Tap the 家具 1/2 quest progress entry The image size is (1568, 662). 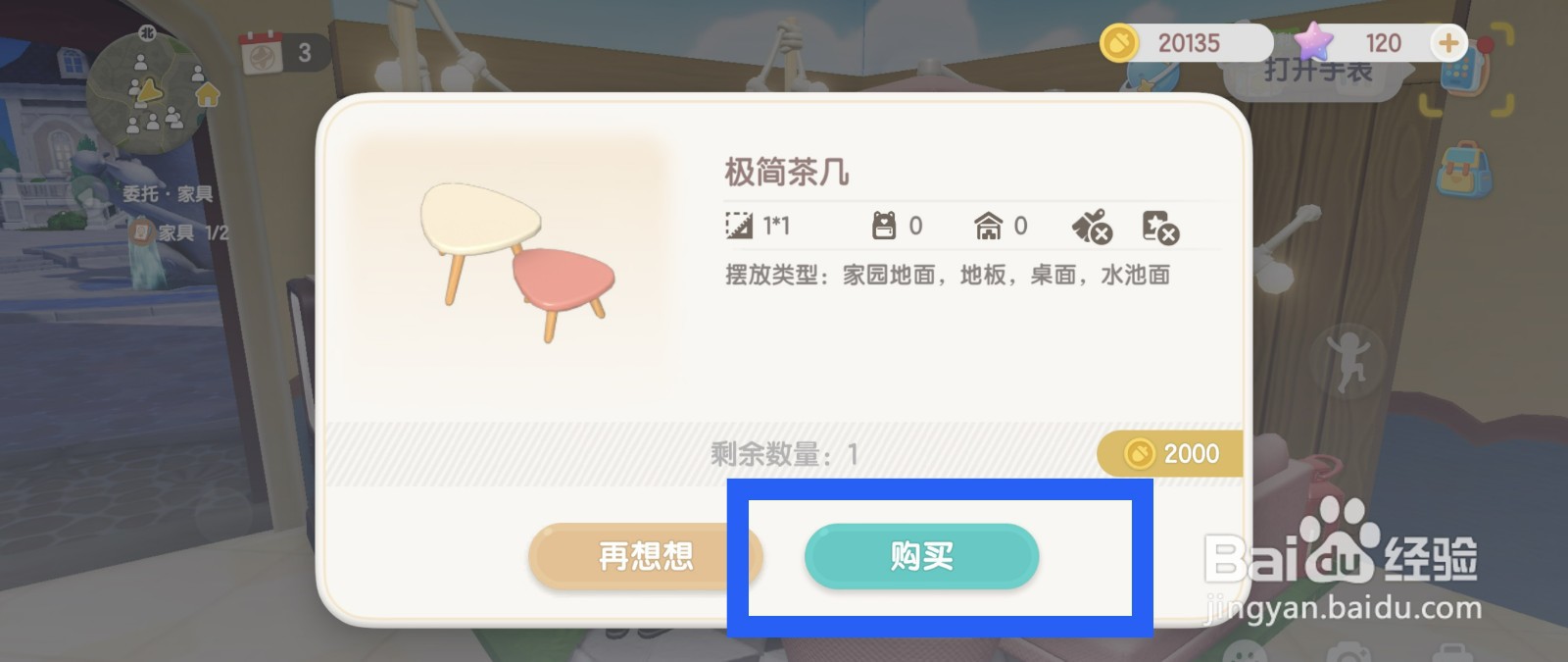181,232
